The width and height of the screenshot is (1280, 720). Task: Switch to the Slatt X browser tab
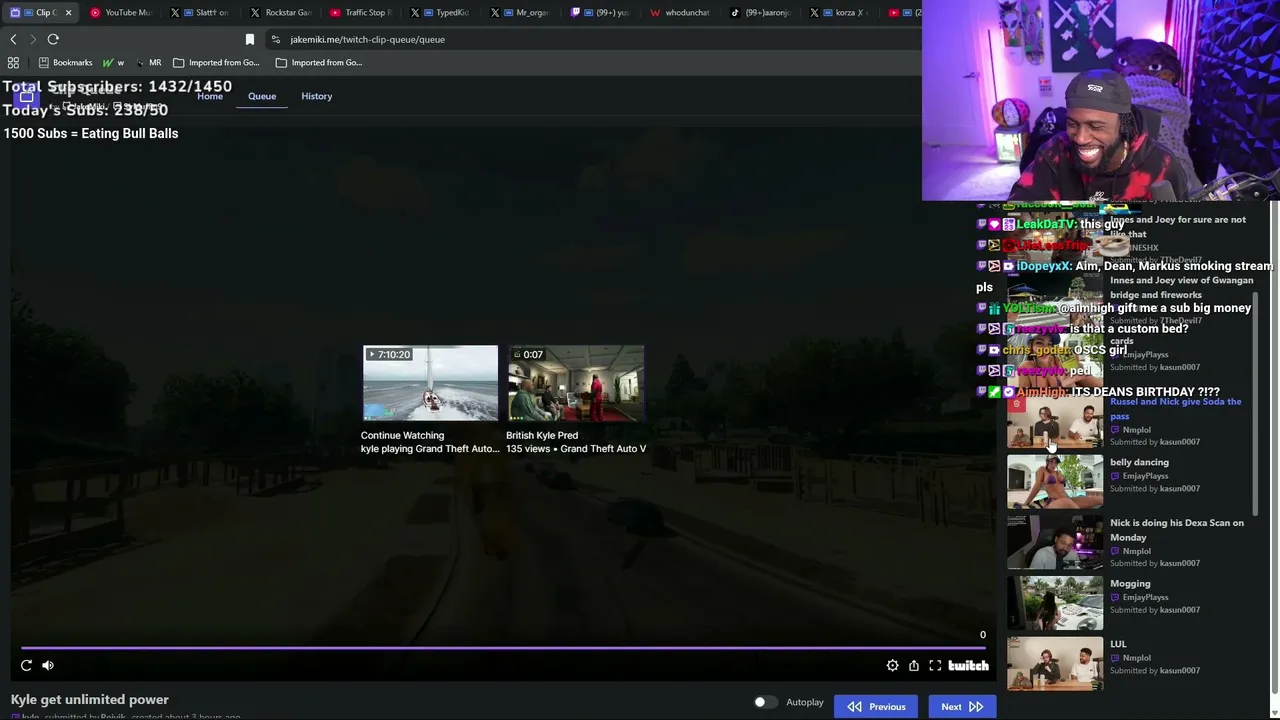(x=200, y=13)
